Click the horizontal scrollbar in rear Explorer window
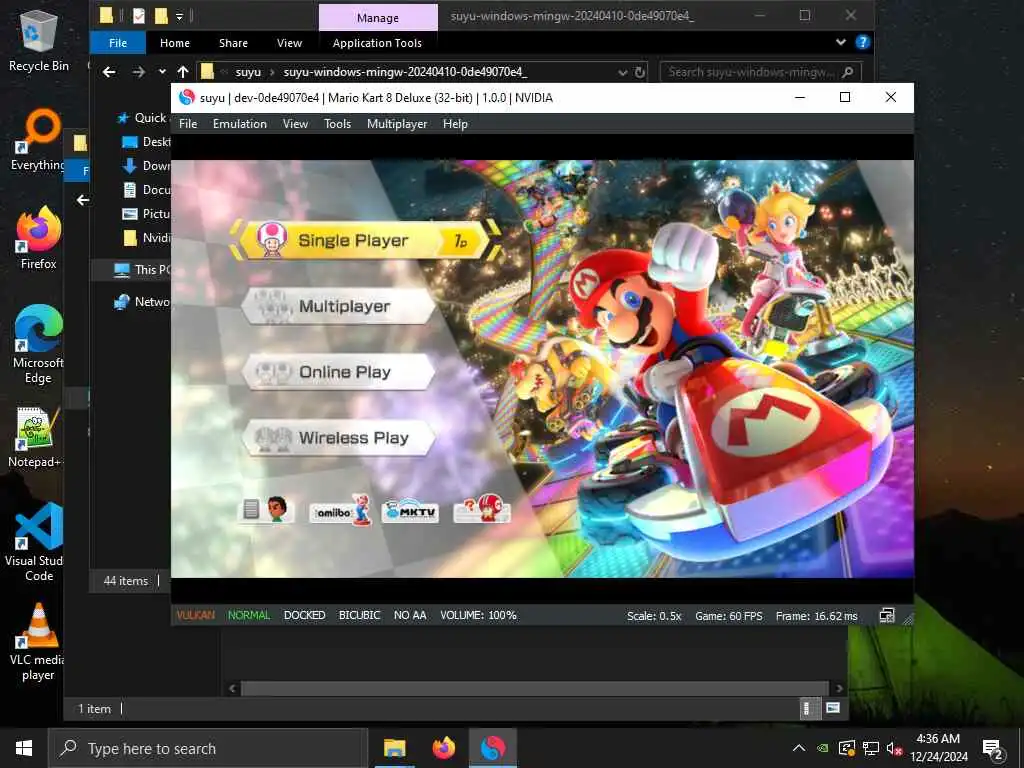The height and width of the screenshot is (768, 1024). pyautogui.click(x=535, y=688)
